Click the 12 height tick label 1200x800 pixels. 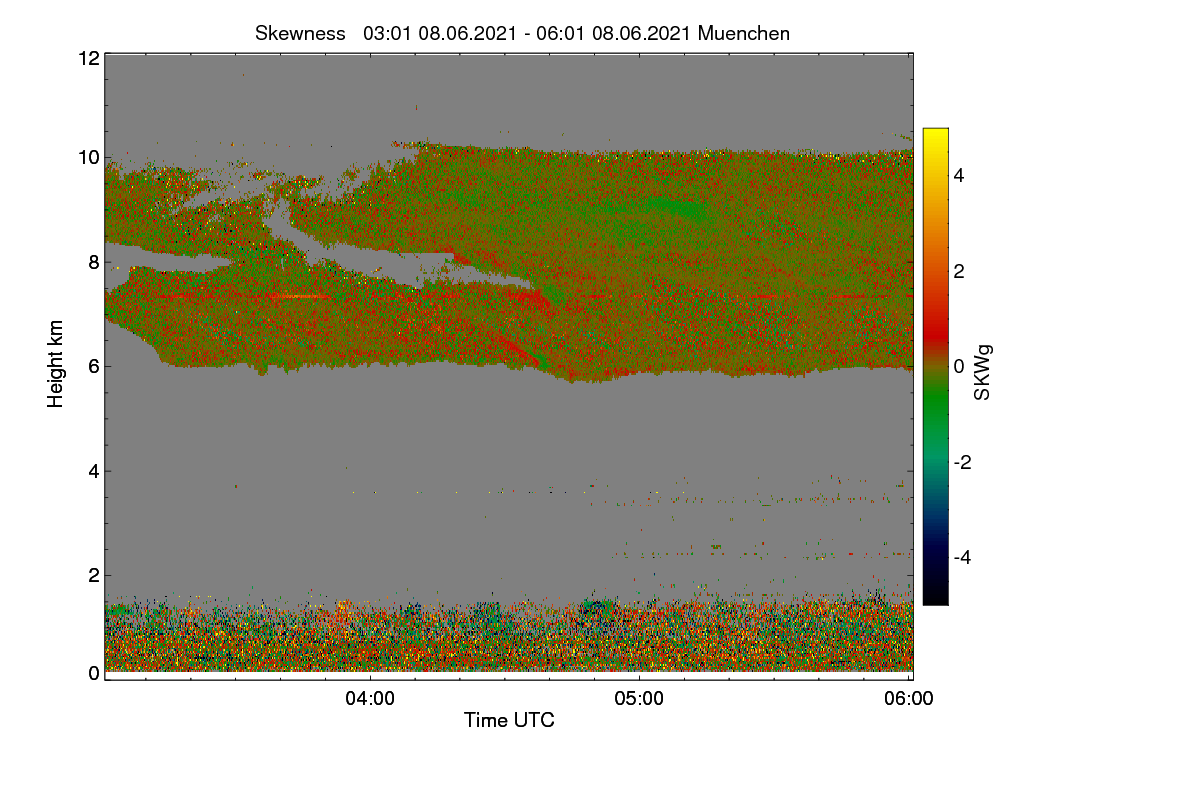coord(88,58)
